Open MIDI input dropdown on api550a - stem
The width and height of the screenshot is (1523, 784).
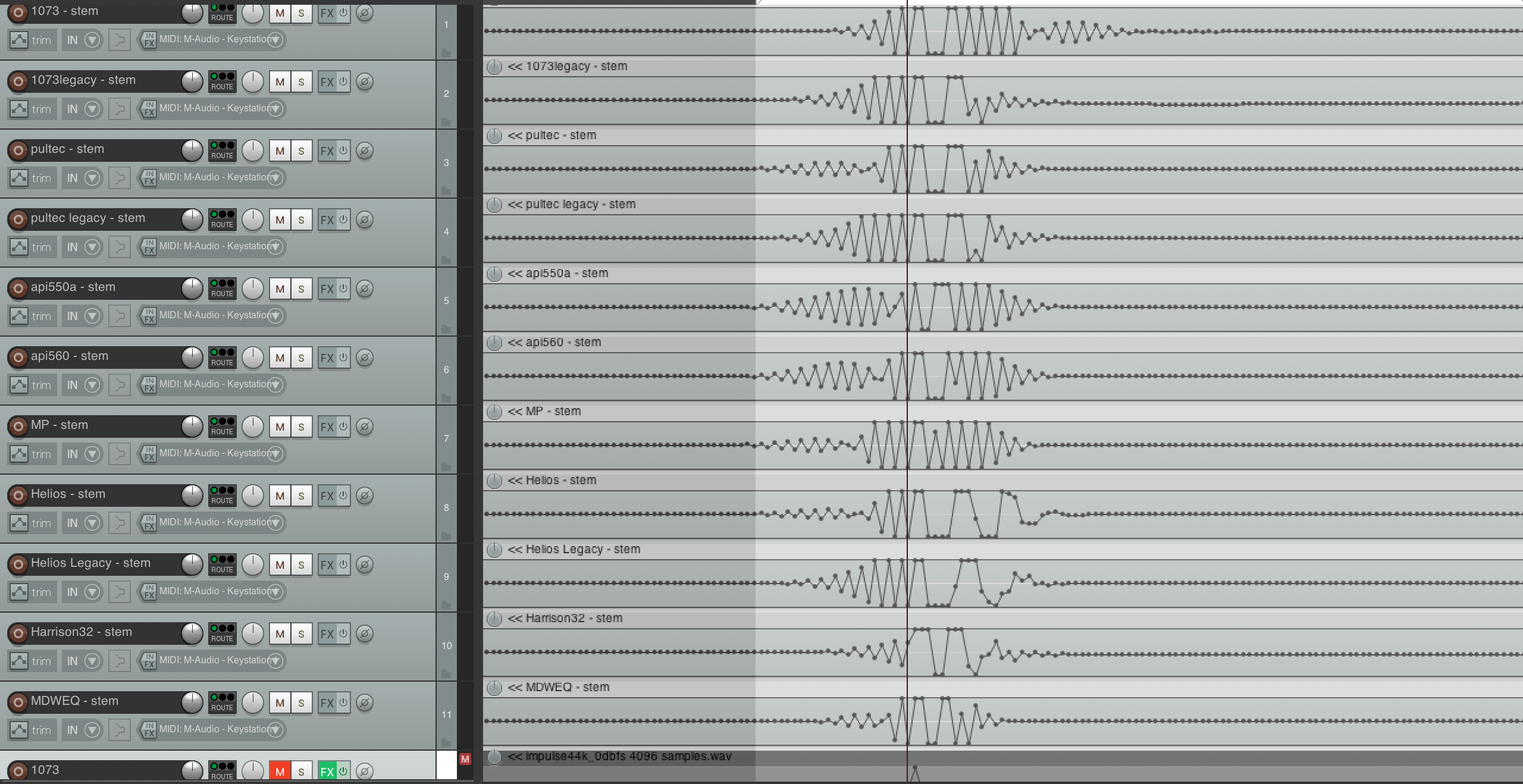pos(275,315)
